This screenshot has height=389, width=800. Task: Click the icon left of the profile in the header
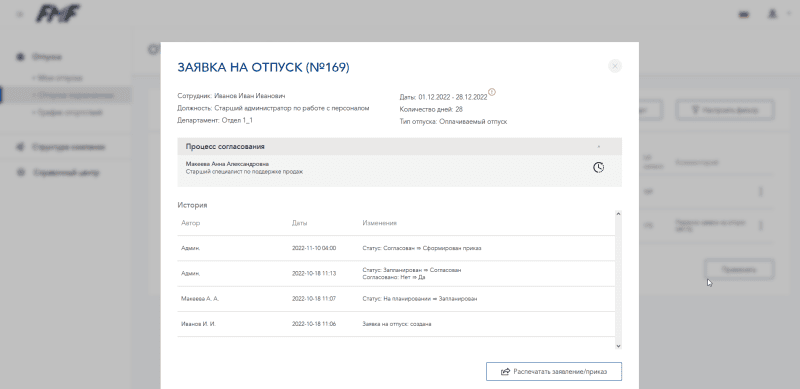(x=744, y=14)
